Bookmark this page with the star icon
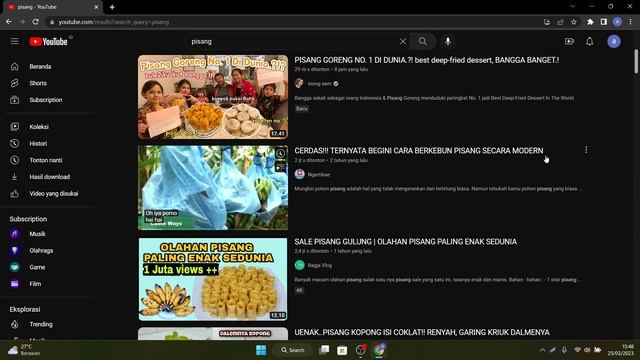Image resolution: width=640 pixels, height=360 pixels. point(573,22)
